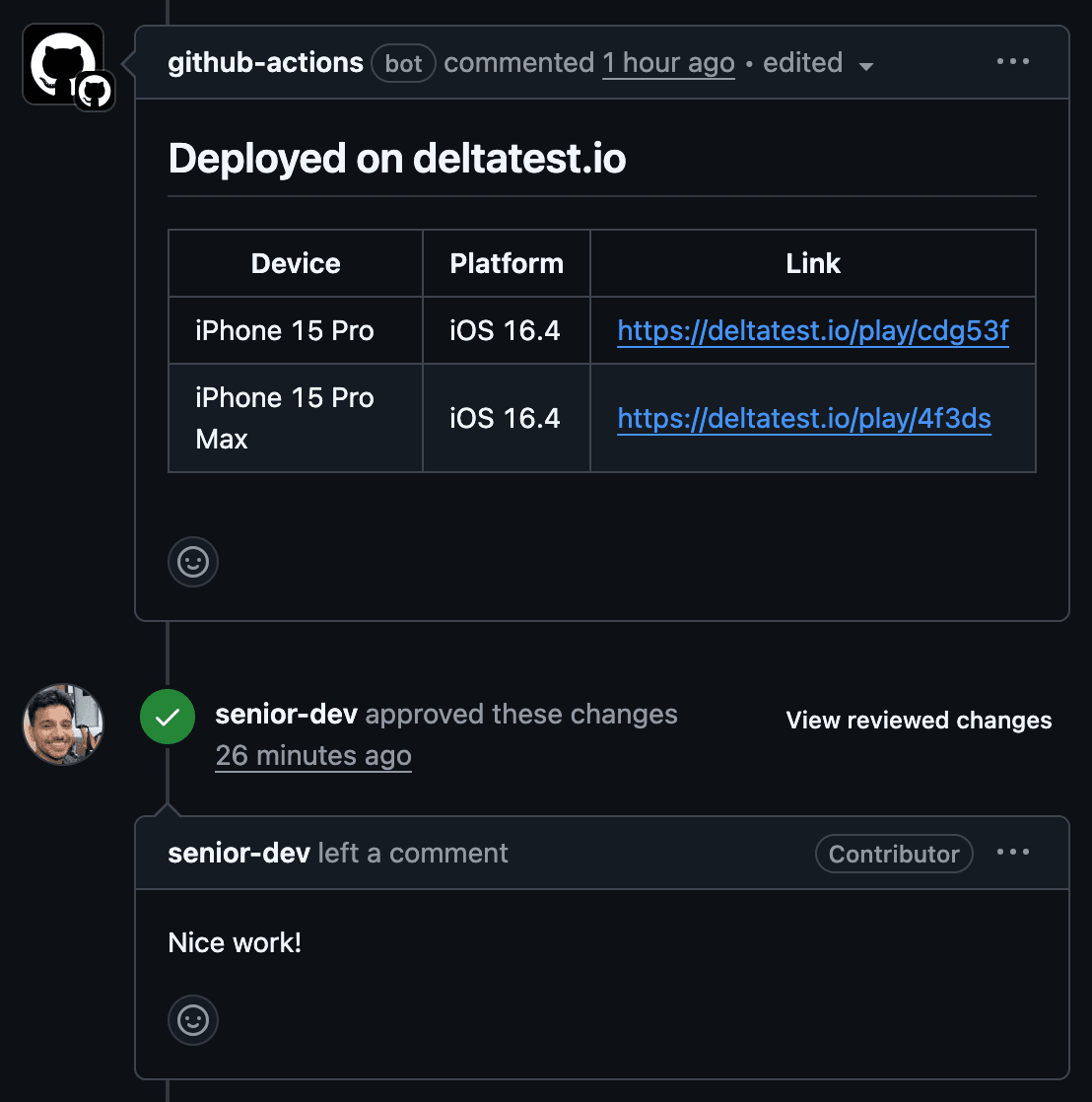The image size is (1092, 1102).
Task: Click the Contributor badge
Action: 894,854
